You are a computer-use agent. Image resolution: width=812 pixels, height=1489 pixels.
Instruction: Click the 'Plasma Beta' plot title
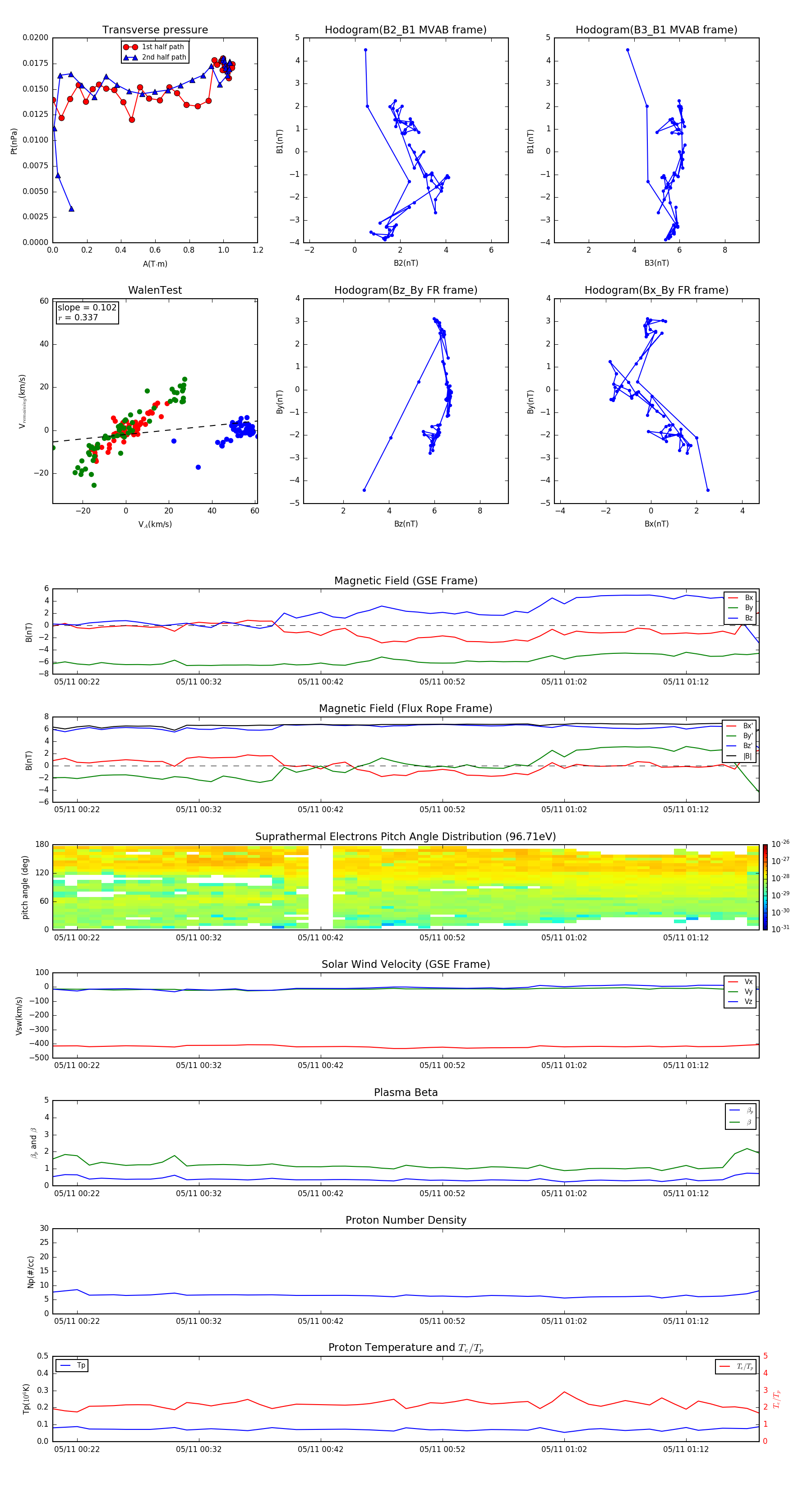pos(406,1093)
